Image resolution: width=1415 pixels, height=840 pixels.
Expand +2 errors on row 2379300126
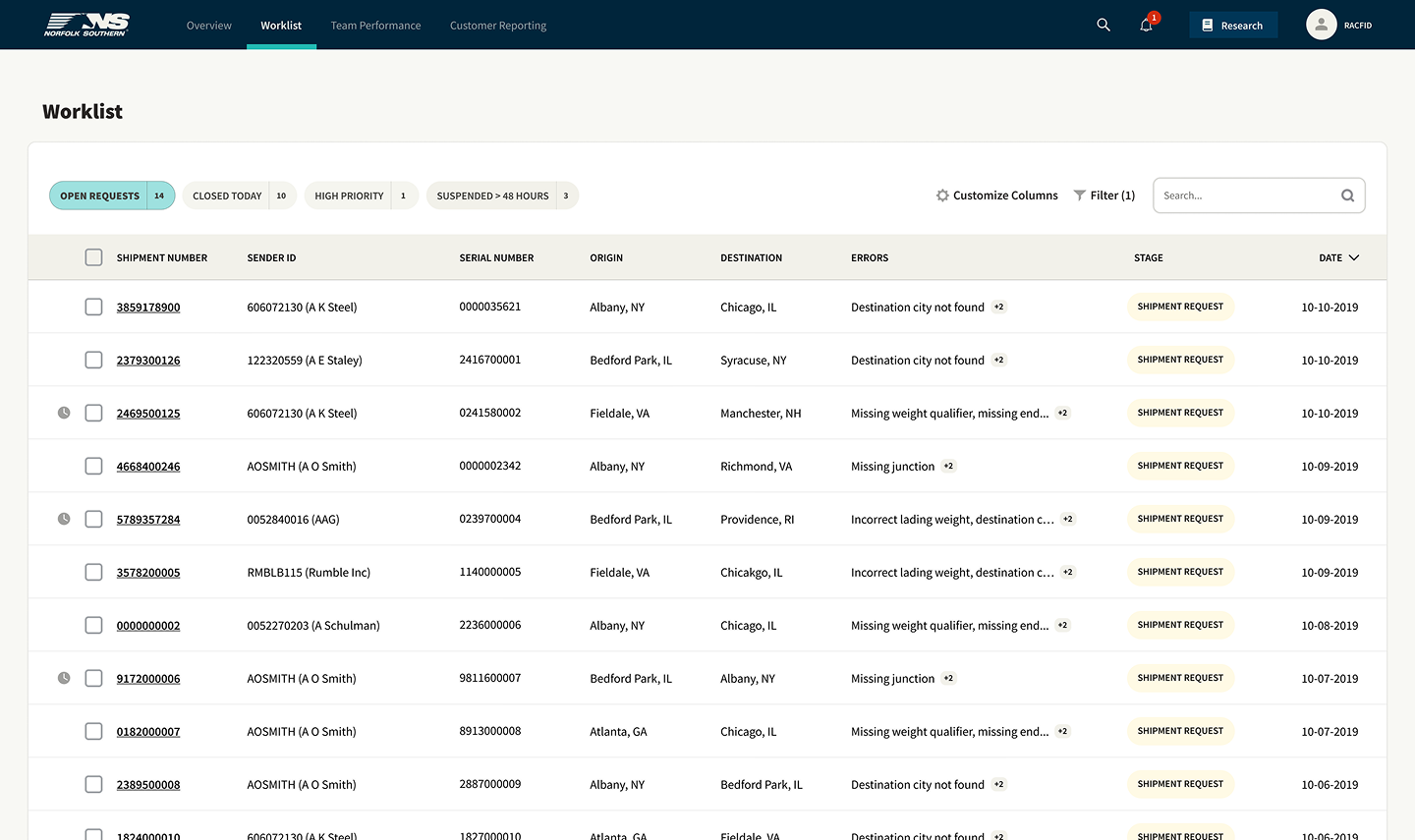[x=998, y=360]
